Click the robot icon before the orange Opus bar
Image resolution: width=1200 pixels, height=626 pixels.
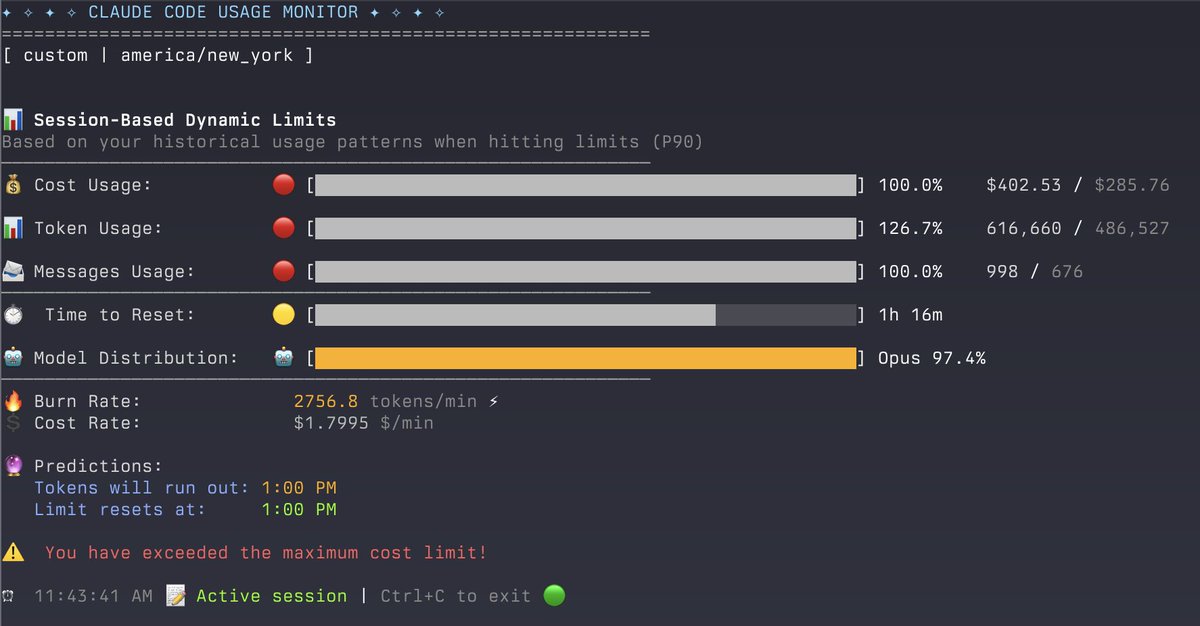284,357
